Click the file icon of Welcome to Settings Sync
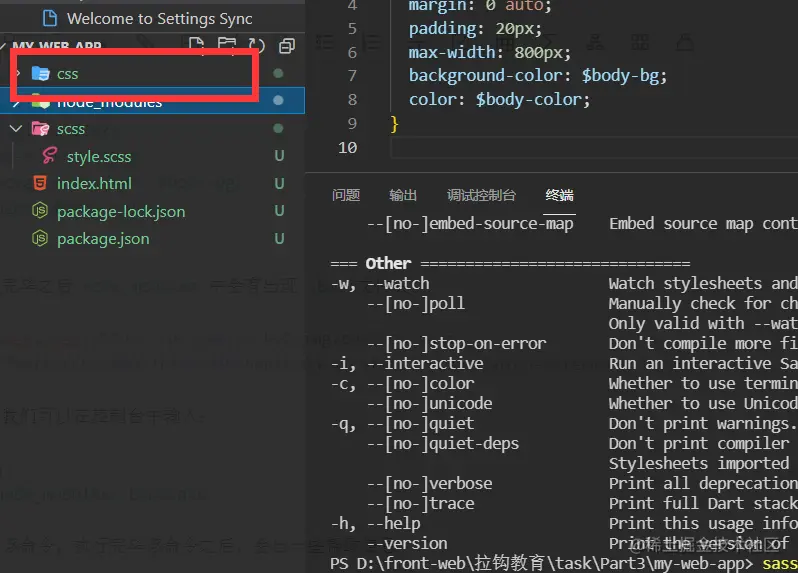Viewport: 798px width, 573px height. [50, 18]
